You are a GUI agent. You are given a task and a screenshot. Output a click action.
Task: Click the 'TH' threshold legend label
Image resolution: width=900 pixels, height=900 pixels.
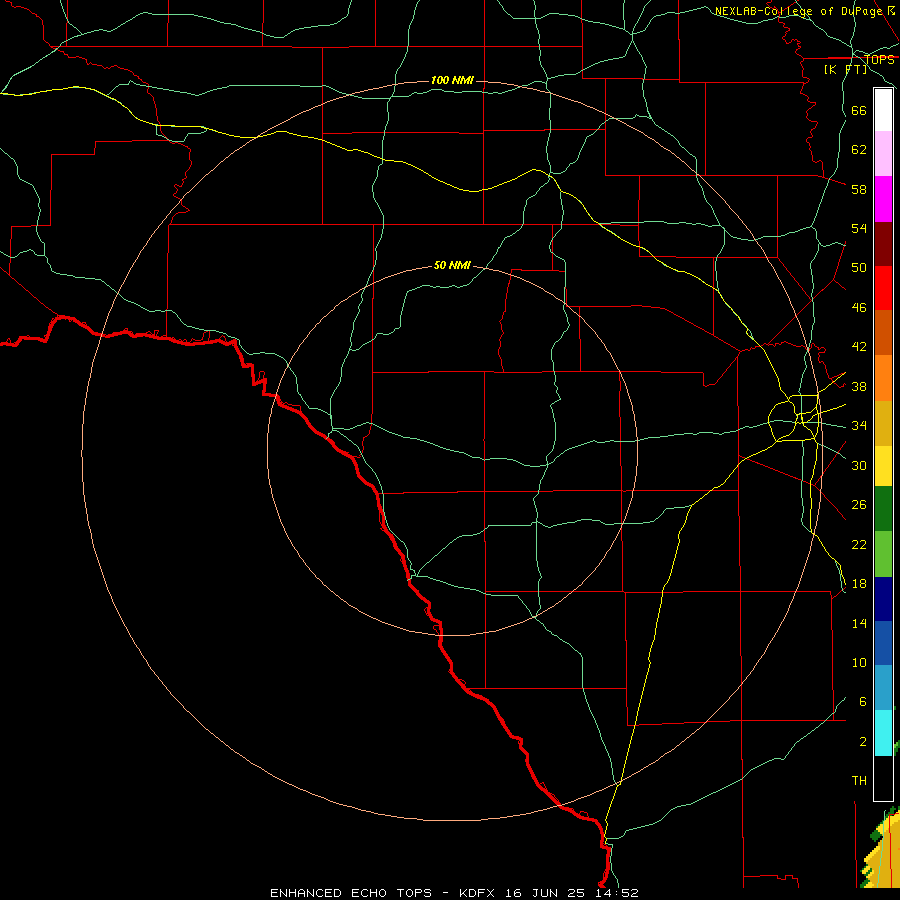859,781
